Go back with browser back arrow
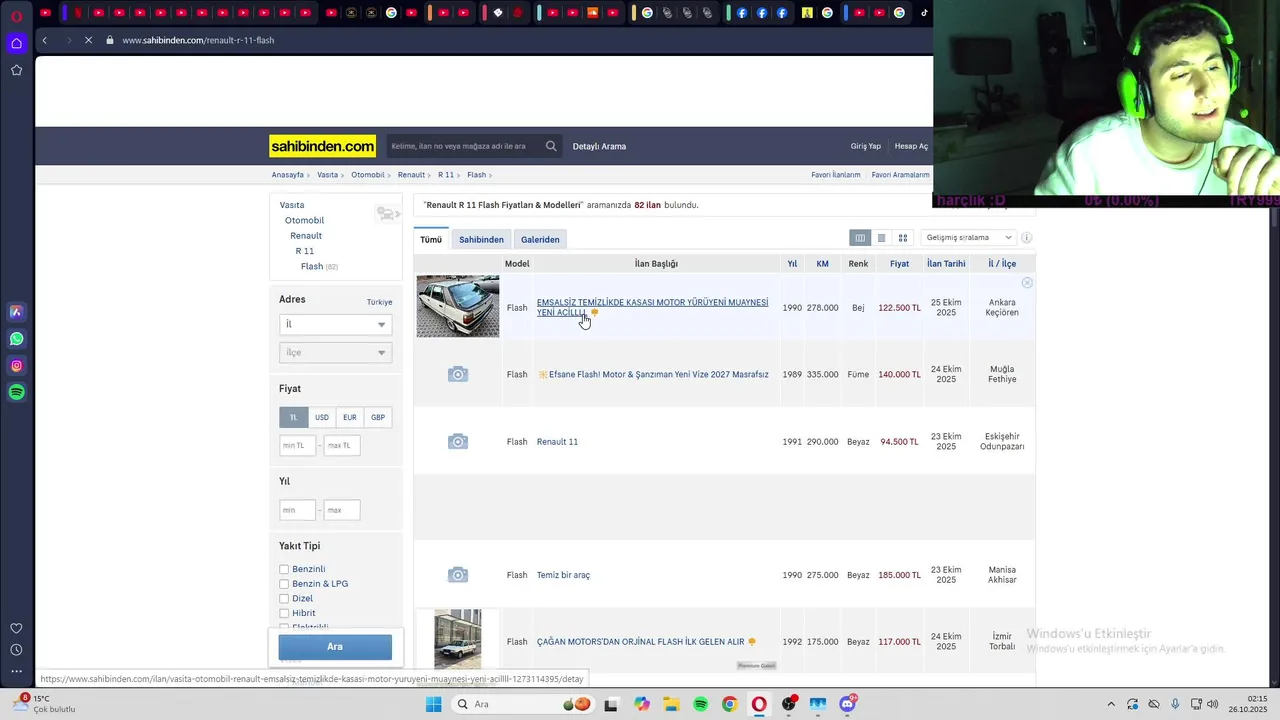The height and width of the screenshot is (720, 1280). point(44,40)
